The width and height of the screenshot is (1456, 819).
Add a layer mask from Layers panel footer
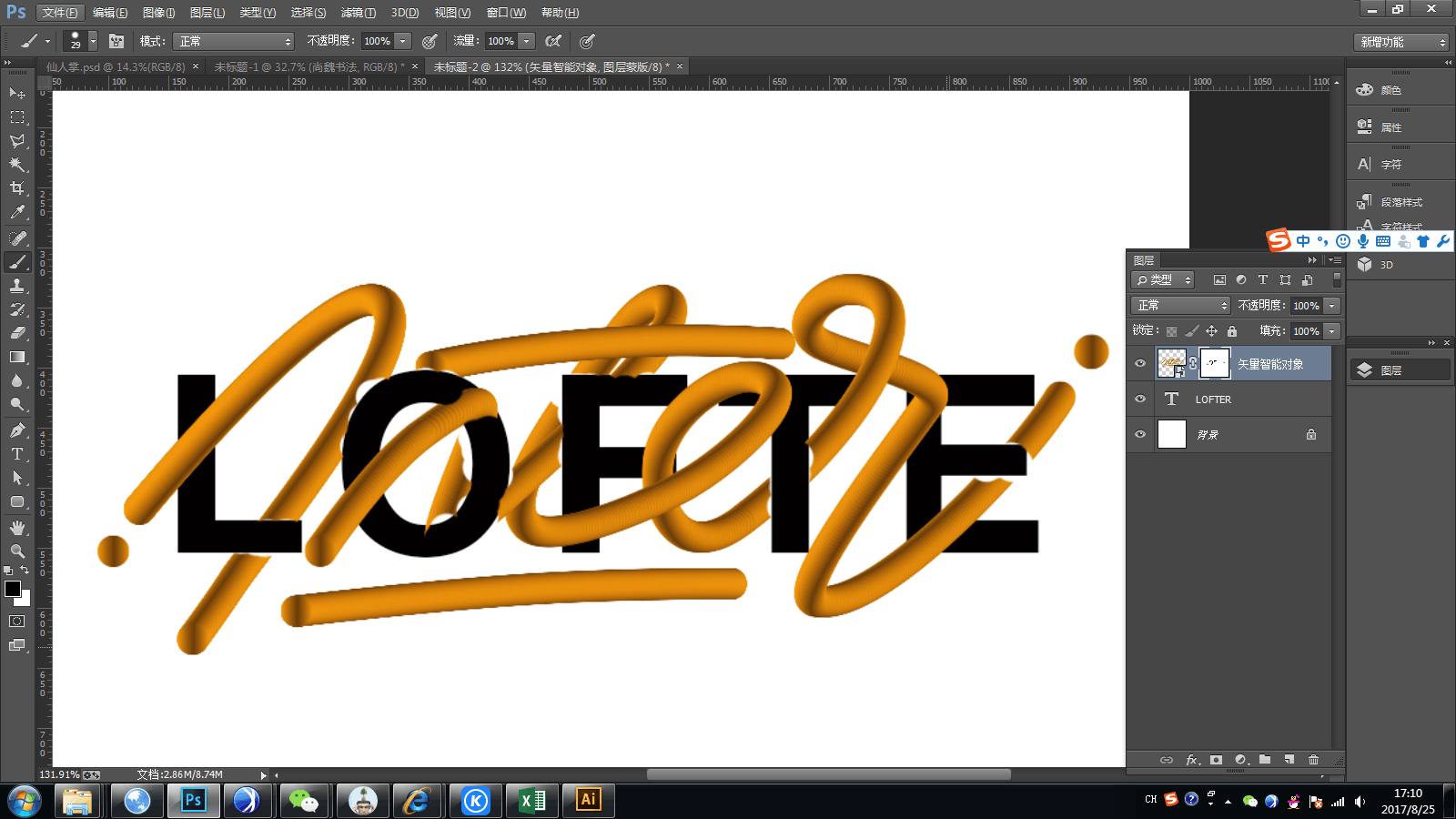click(1217, 760)
